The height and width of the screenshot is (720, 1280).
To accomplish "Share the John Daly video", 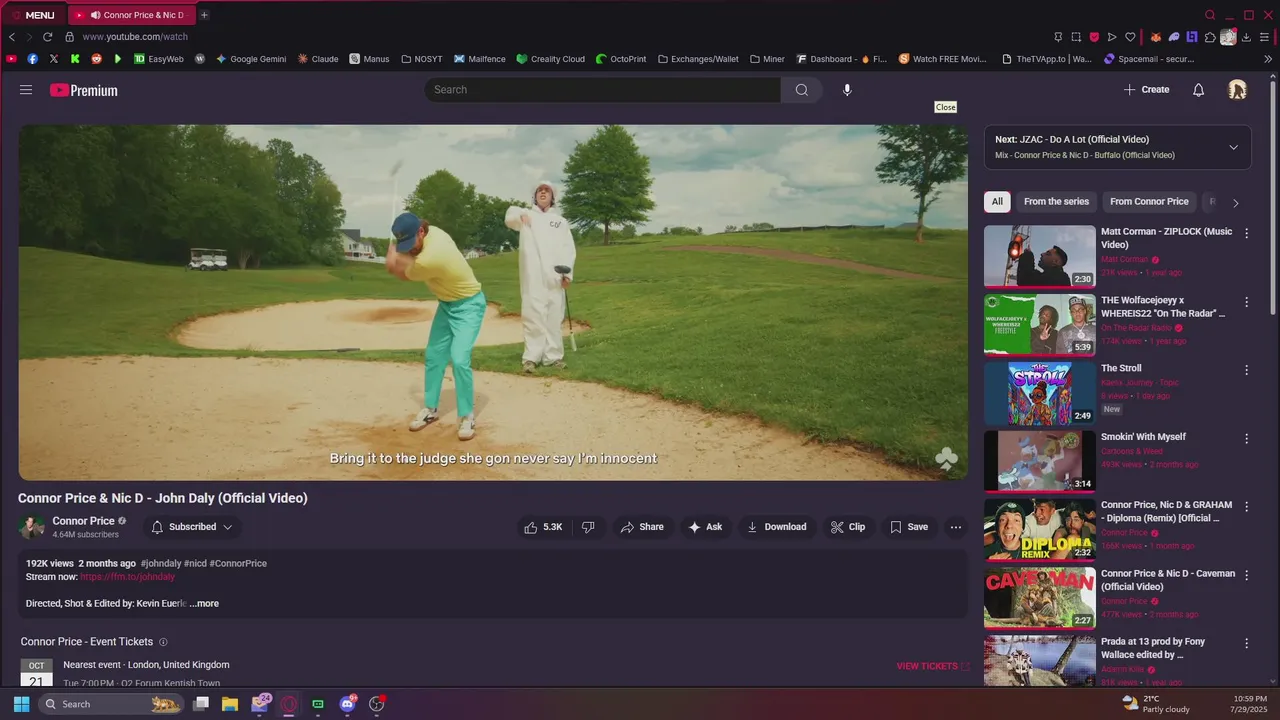I will coord(642,527).
